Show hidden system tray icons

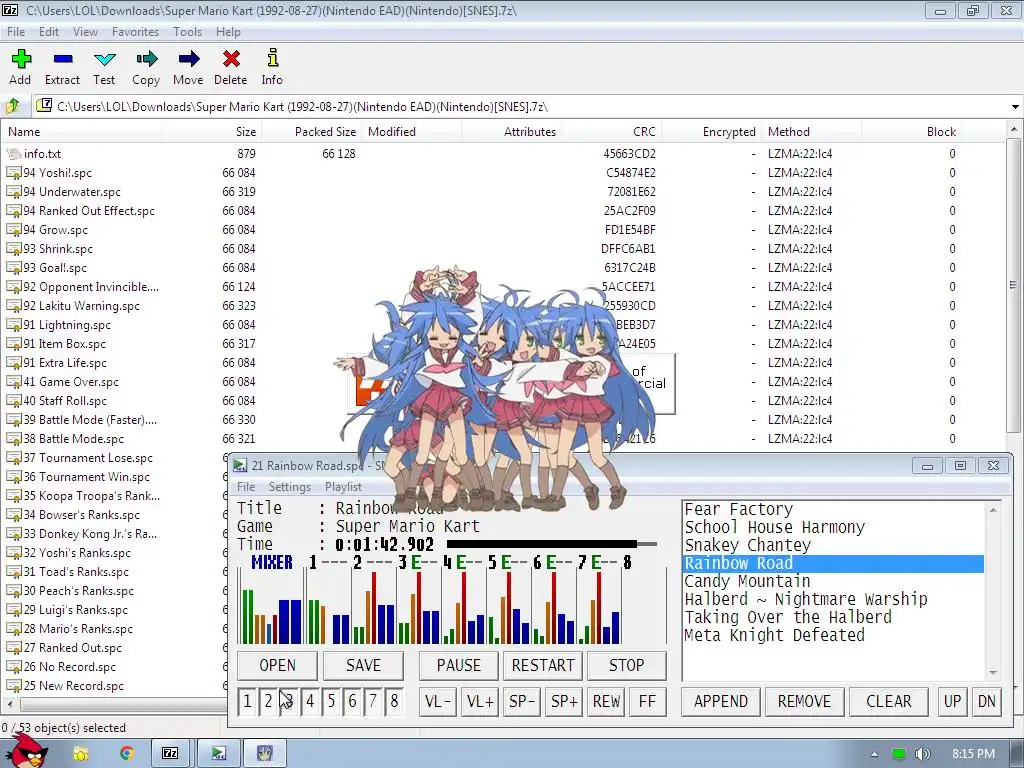[x=874, y=754]
